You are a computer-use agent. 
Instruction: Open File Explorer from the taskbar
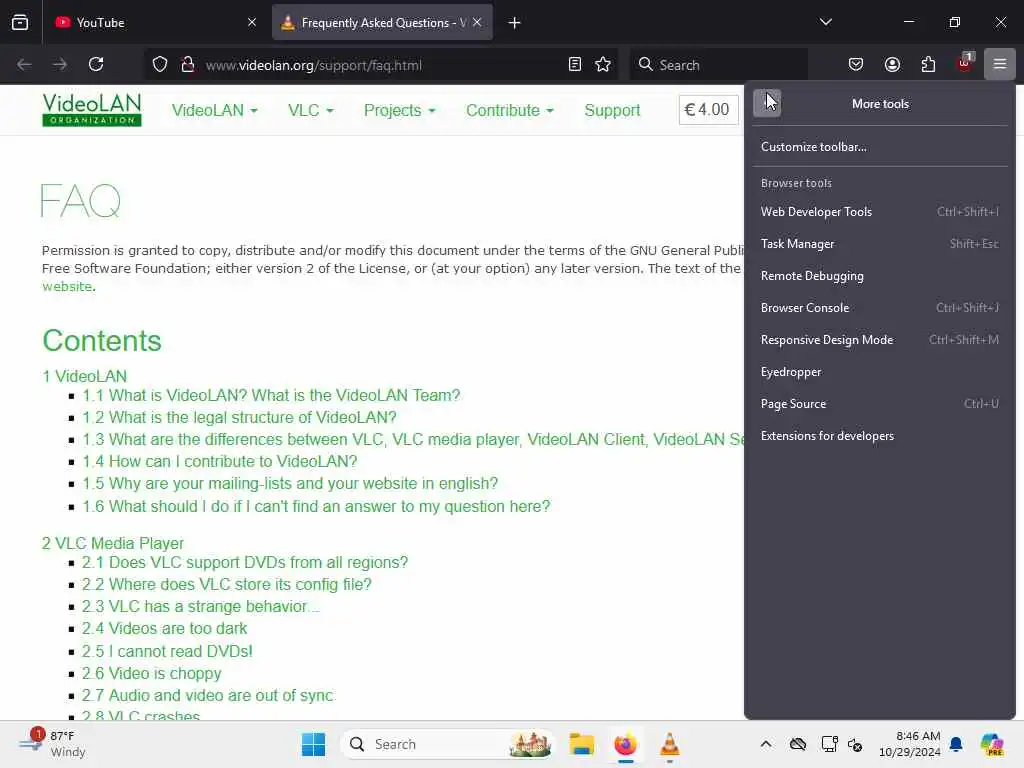pos(581,744)
